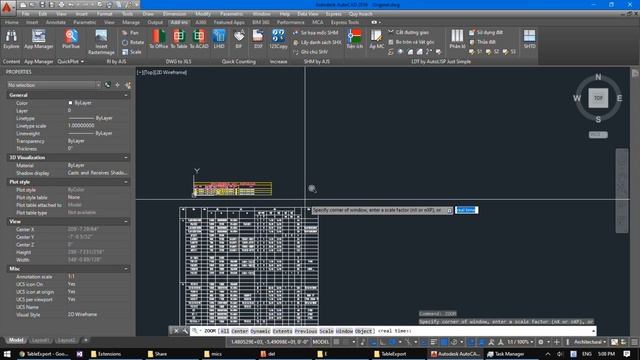Click the To ACAD import icon
640x360 pixels.
199,39
